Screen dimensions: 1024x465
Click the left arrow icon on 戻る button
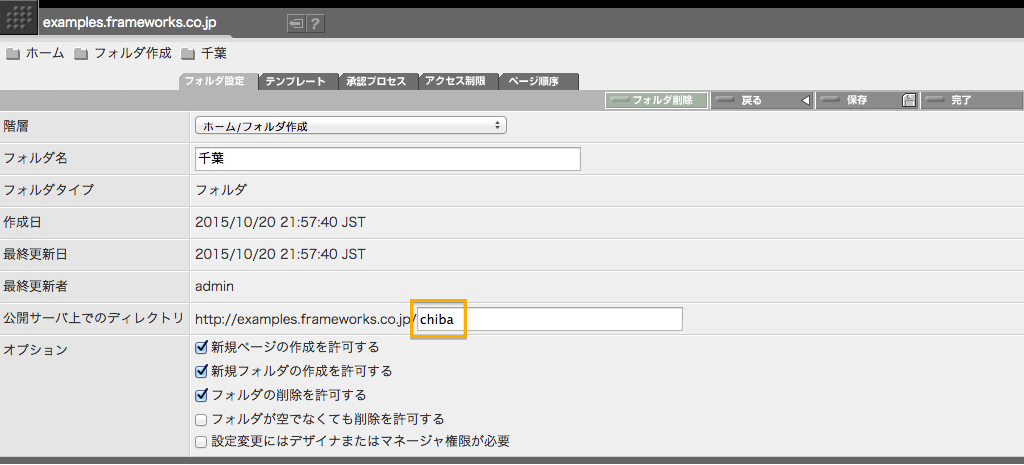tap(806, 101)
